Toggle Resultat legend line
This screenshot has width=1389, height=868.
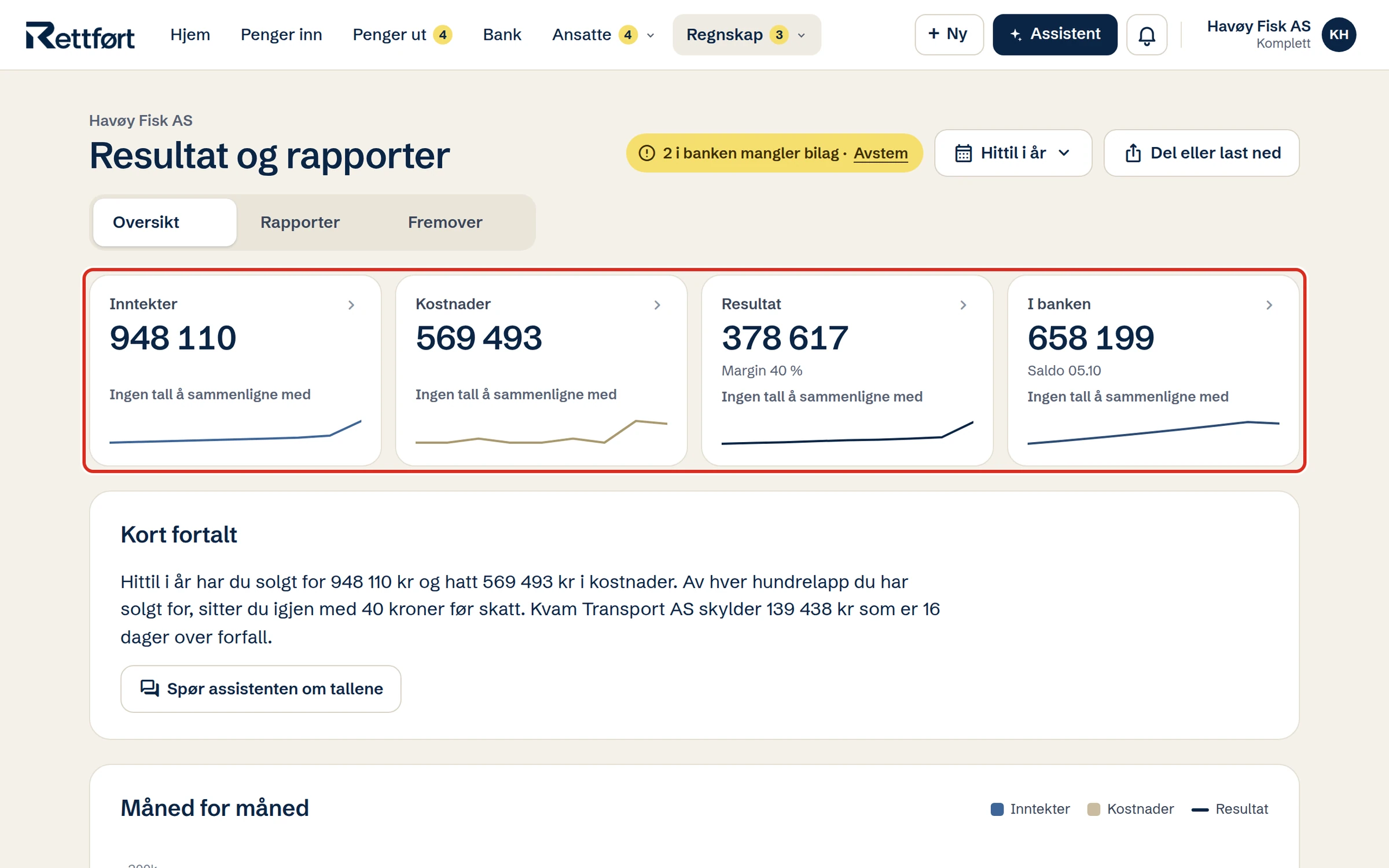tap(1200, 810)
